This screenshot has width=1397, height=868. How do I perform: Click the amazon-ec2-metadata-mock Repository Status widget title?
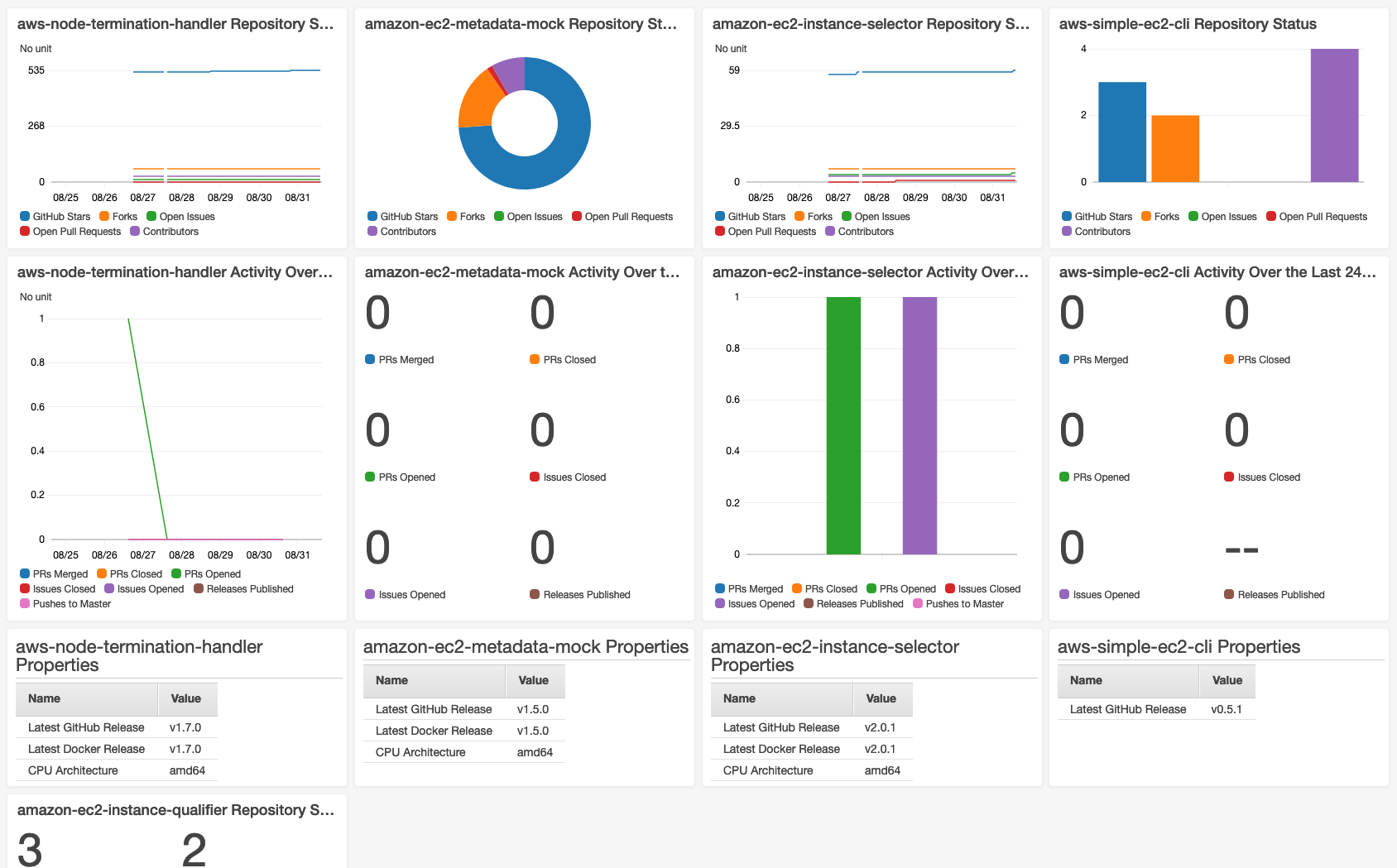pyautogui.click(x=521, y=24)
